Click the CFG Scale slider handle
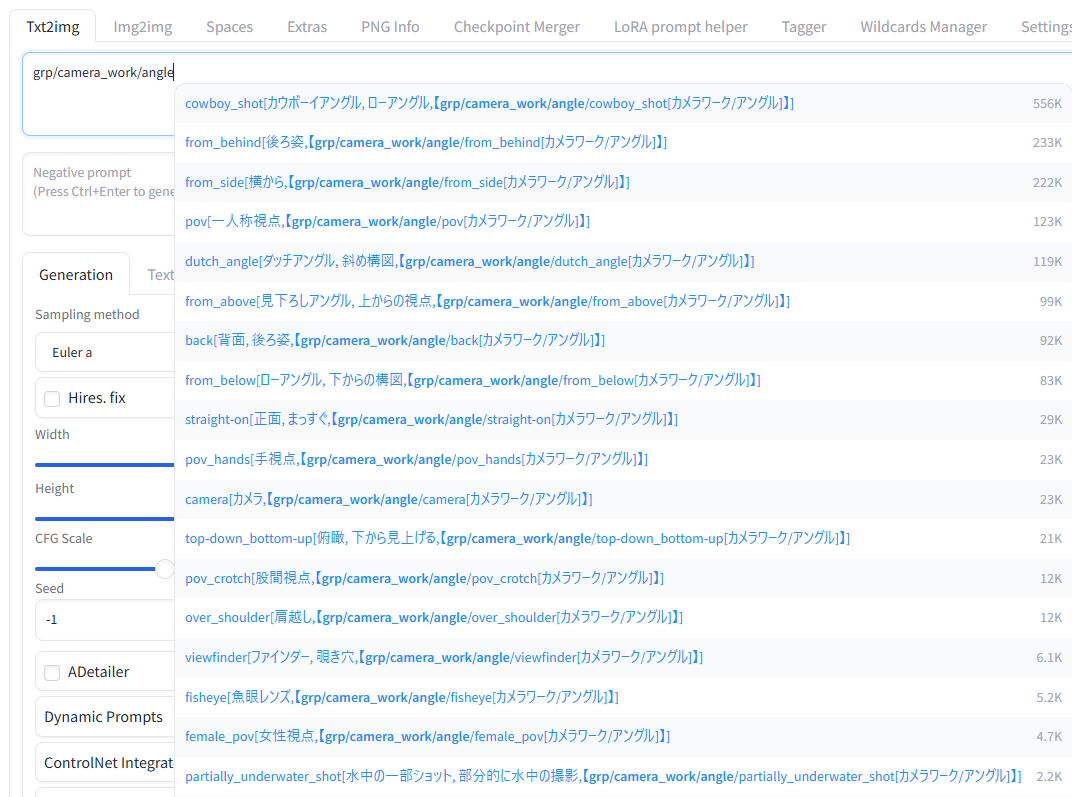The width and height of the screenshot is (1072, 797). [x=165, y=569]
